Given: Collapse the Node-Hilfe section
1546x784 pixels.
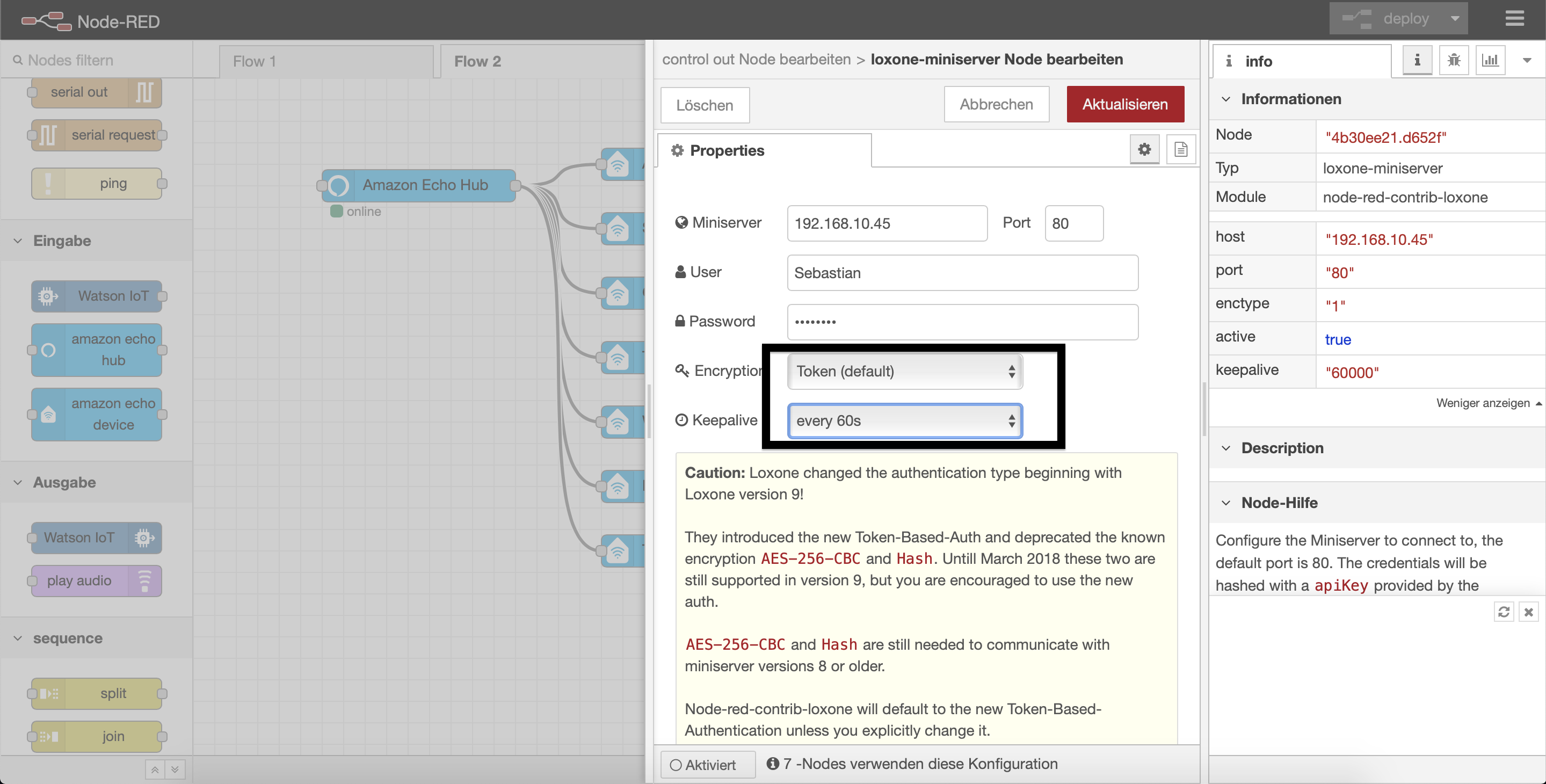Looking at the screenshot, I should 1225,503.
